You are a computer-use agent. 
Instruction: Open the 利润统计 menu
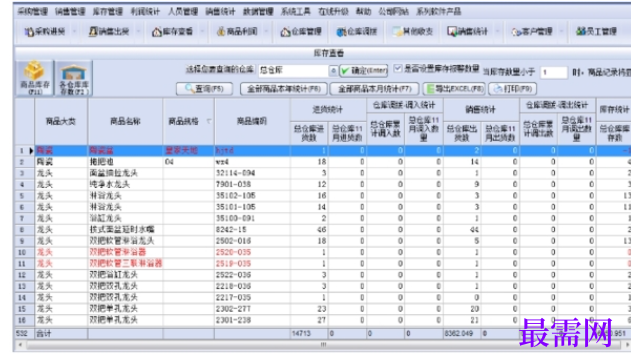(145, 12)
